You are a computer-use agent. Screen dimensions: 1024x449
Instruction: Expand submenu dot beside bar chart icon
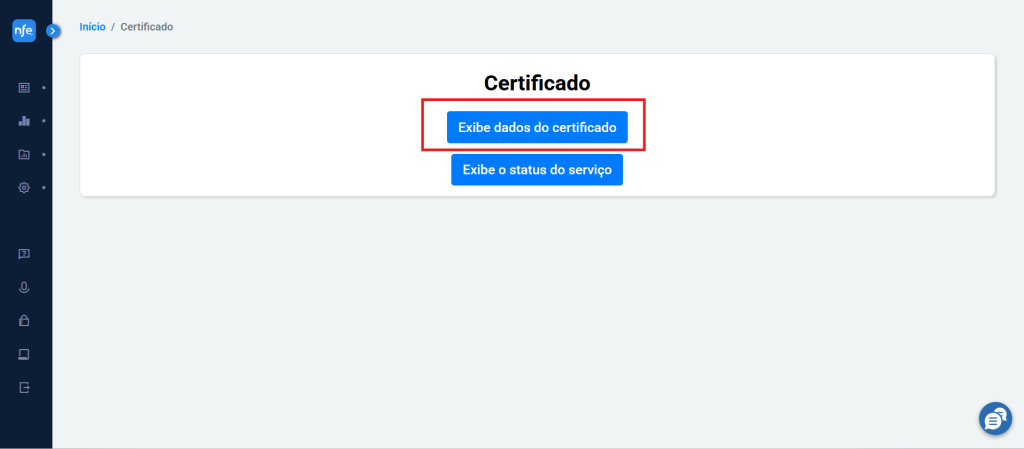pos(44,121)
